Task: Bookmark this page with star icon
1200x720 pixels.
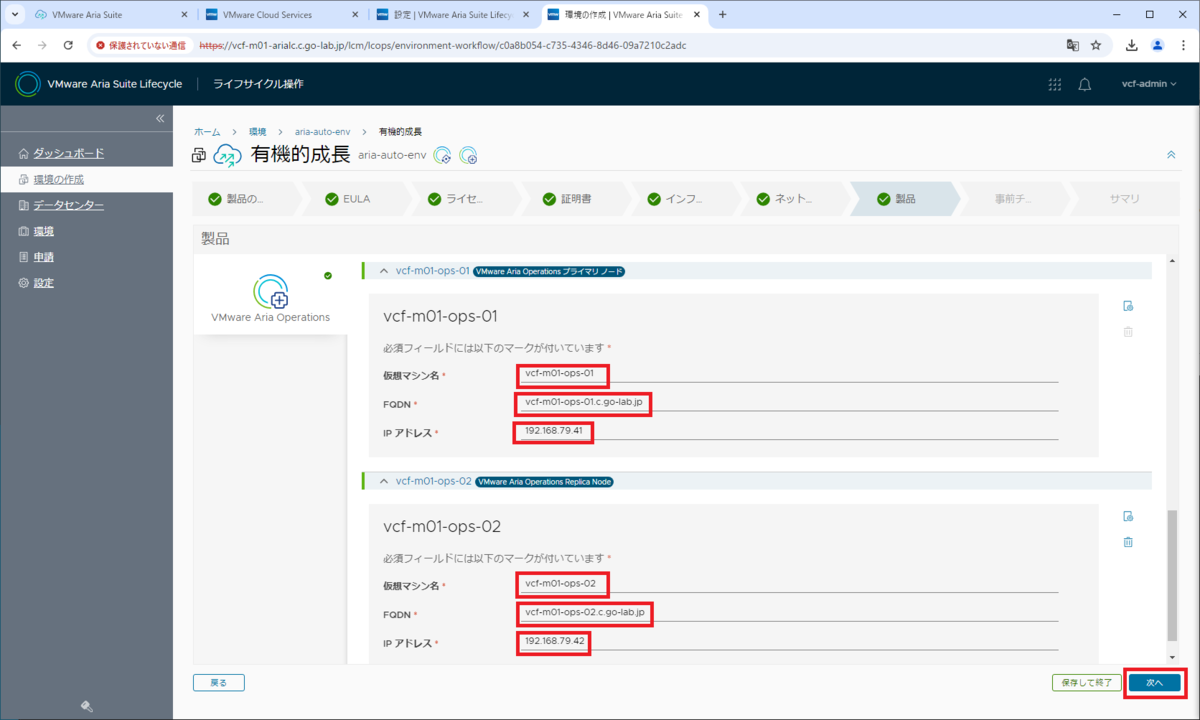Action: click(x=1096, y=45)
